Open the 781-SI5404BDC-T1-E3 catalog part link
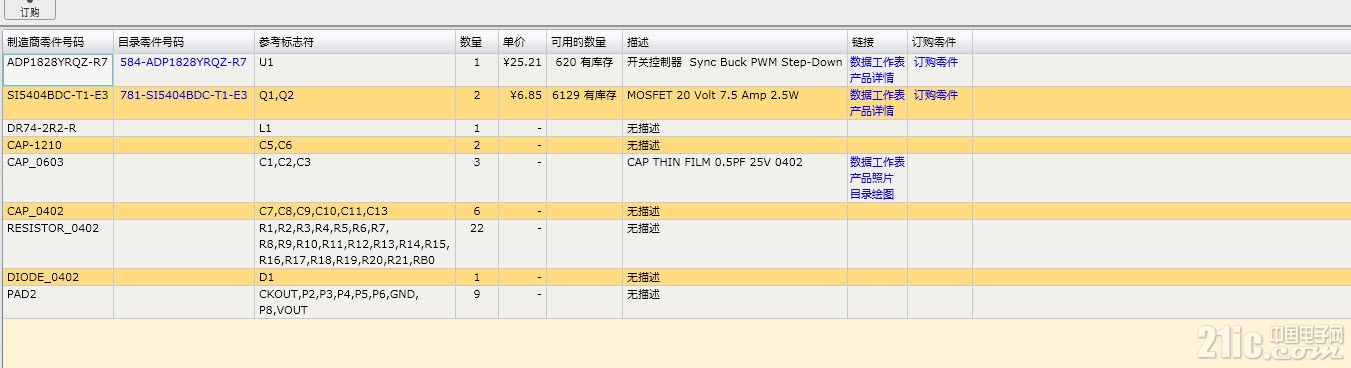The image size is (1351, 368). click(x=183, y=95)
